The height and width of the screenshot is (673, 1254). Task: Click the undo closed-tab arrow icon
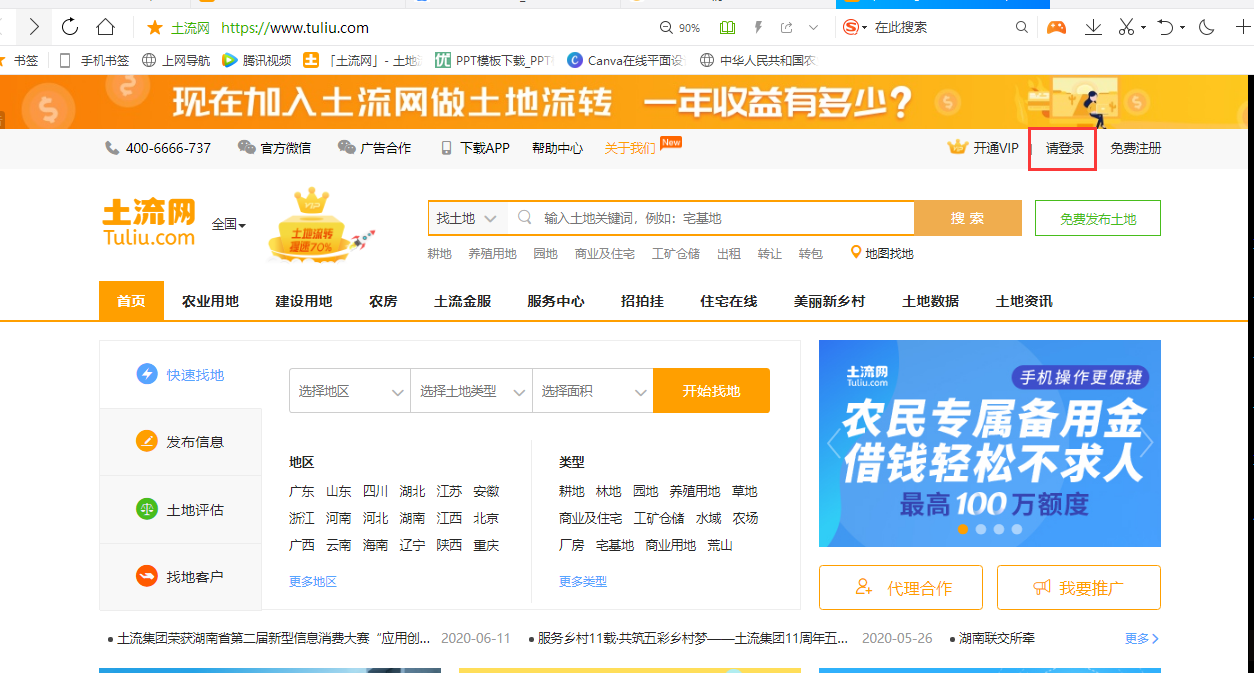coord(1165,27)
